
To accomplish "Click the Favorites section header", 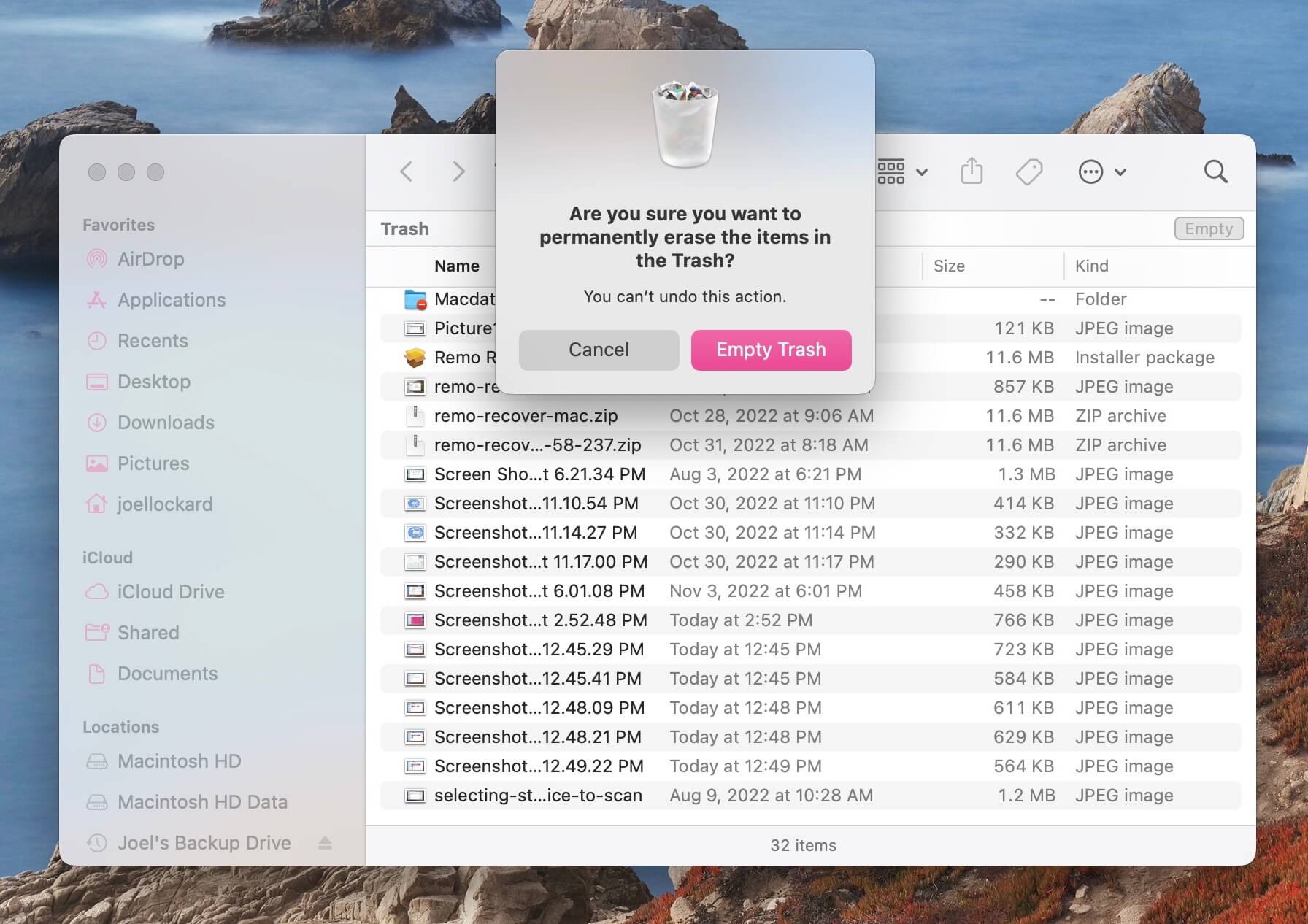I will (x=118, y=225).
